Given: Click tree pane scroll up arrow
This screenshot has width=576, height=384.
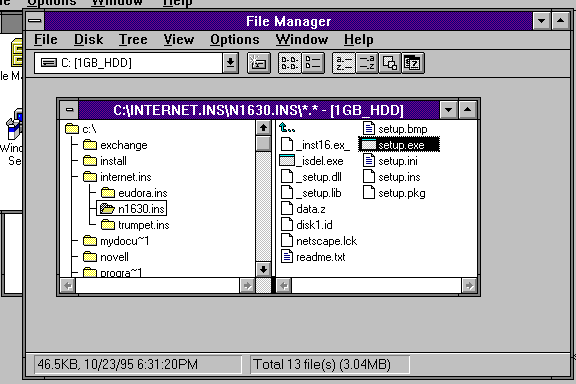Looking at the screenshot, I should 263,128.
